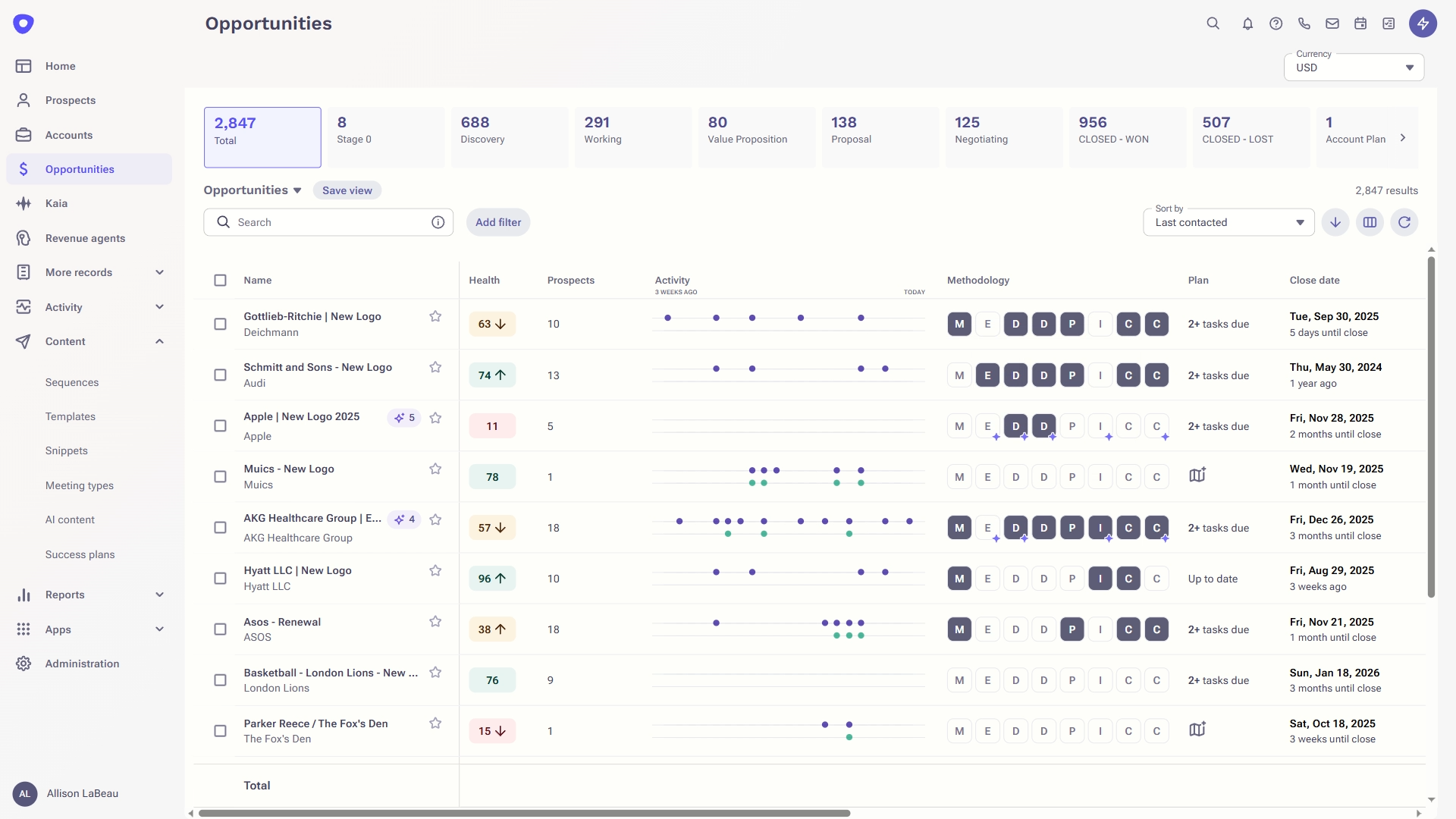Check the Hyatt LLC opportunity row

click(220, 579)
